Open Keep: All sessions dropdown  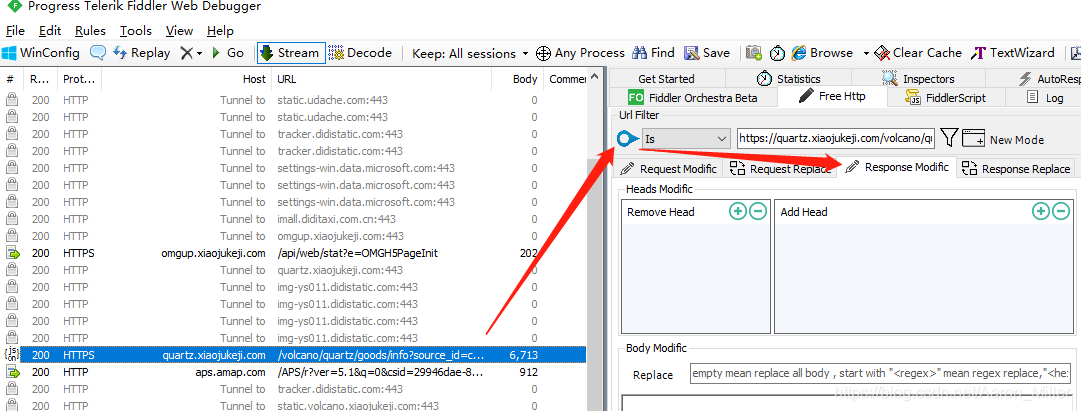[x=470, y=53]
